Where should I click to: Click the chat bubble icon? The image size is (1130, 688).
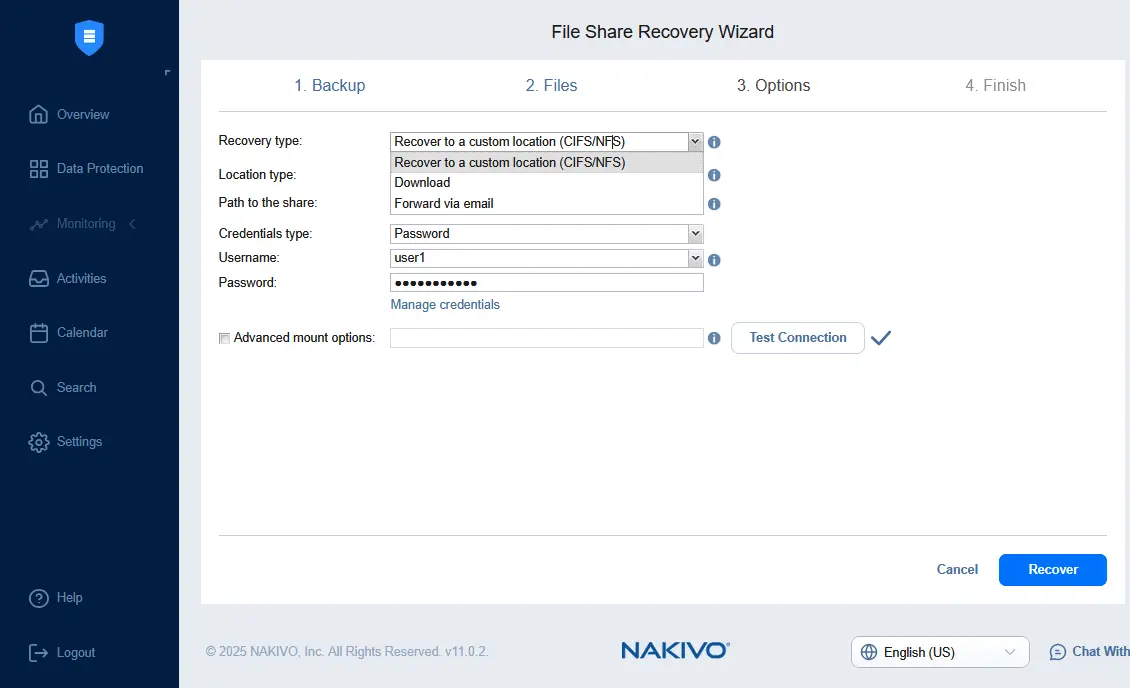click(1057, 652)
